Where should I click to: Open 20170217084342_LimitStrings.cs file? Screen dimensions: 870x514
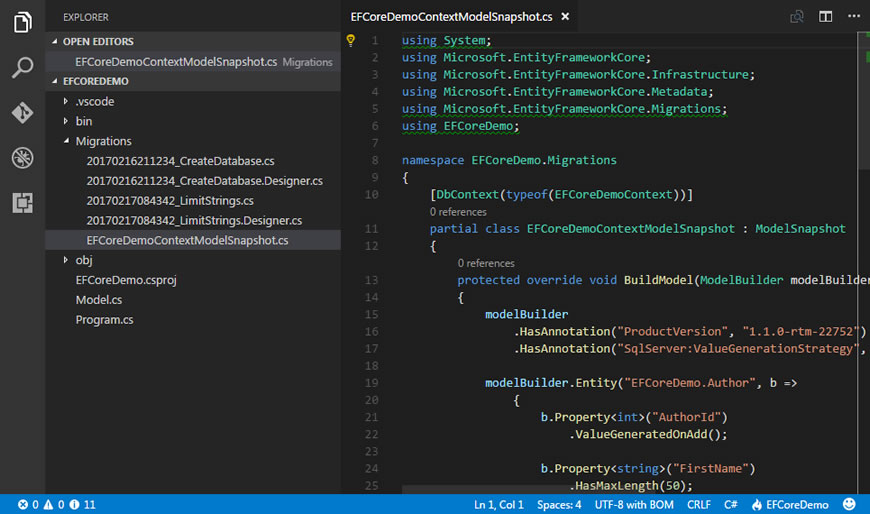pyautogui.click(x=170, y=200)
